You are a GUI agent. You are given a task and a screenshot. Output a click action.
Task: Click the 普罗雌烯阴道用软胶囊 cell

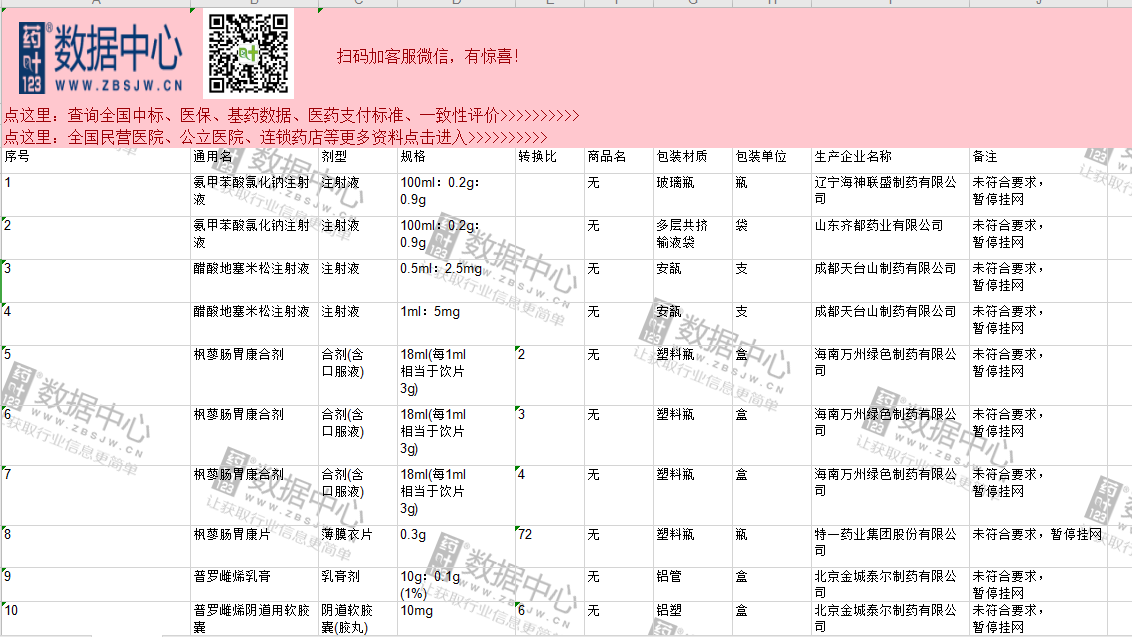255,619
